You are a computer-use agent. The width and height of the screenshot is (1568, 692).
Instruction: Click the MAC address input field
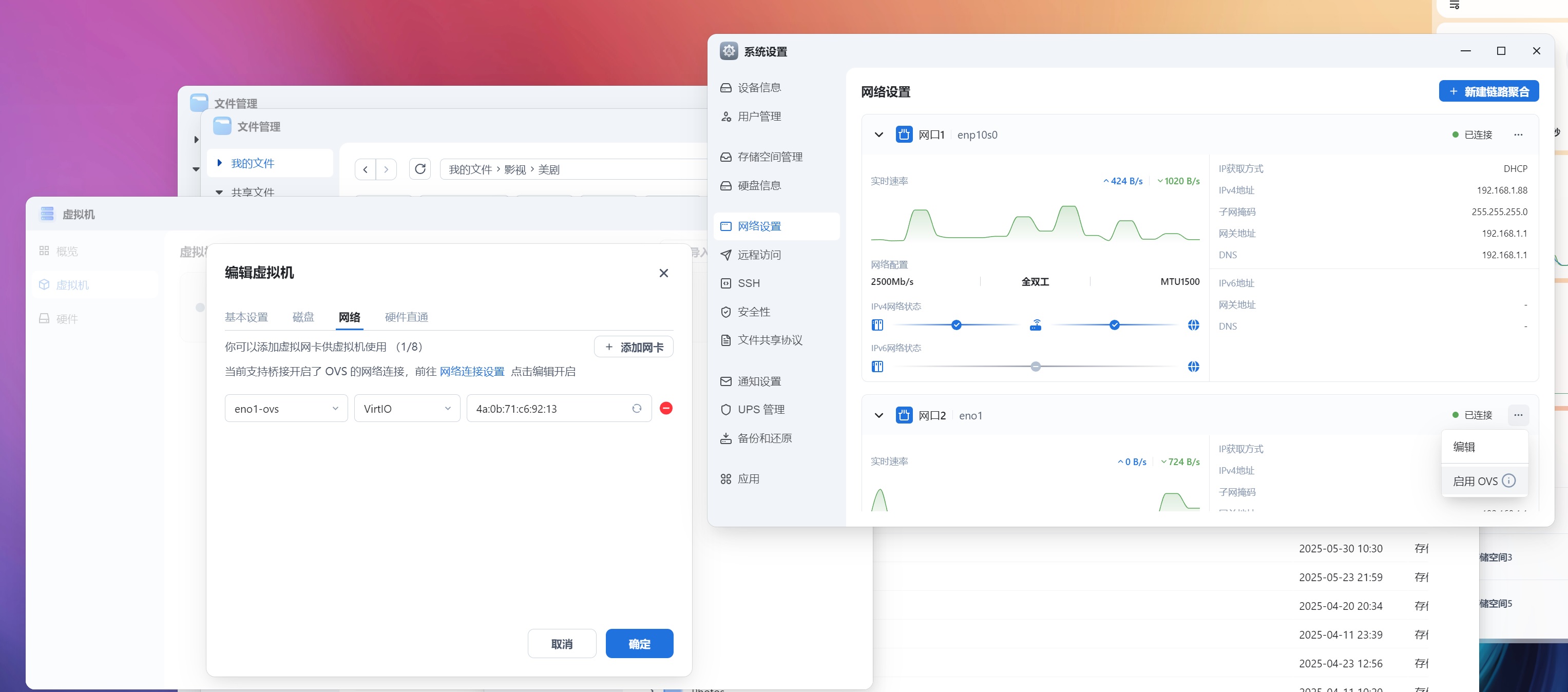[548, 409]
